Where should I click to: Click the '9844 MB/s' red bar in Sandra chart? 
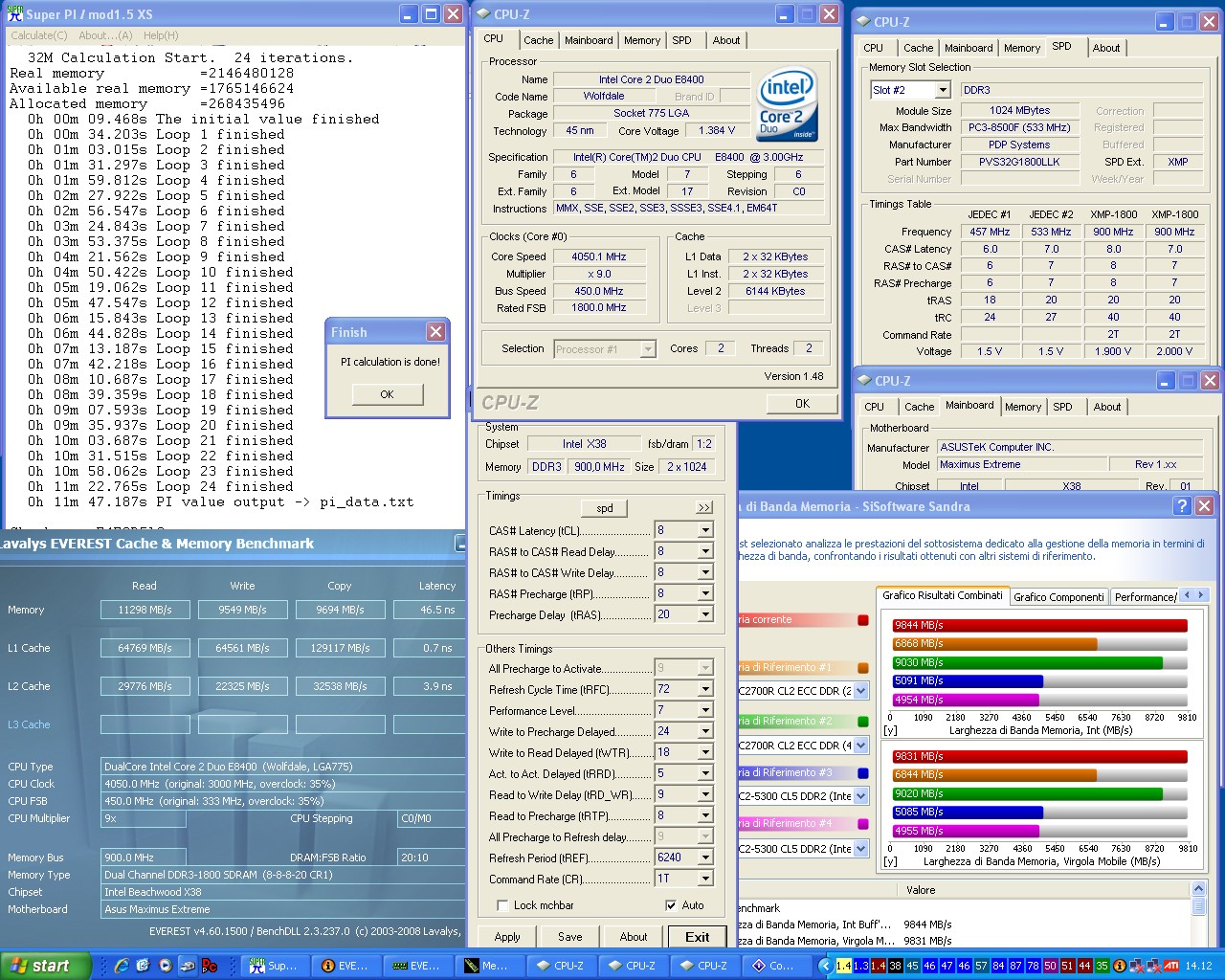[x=1039, y=625]
